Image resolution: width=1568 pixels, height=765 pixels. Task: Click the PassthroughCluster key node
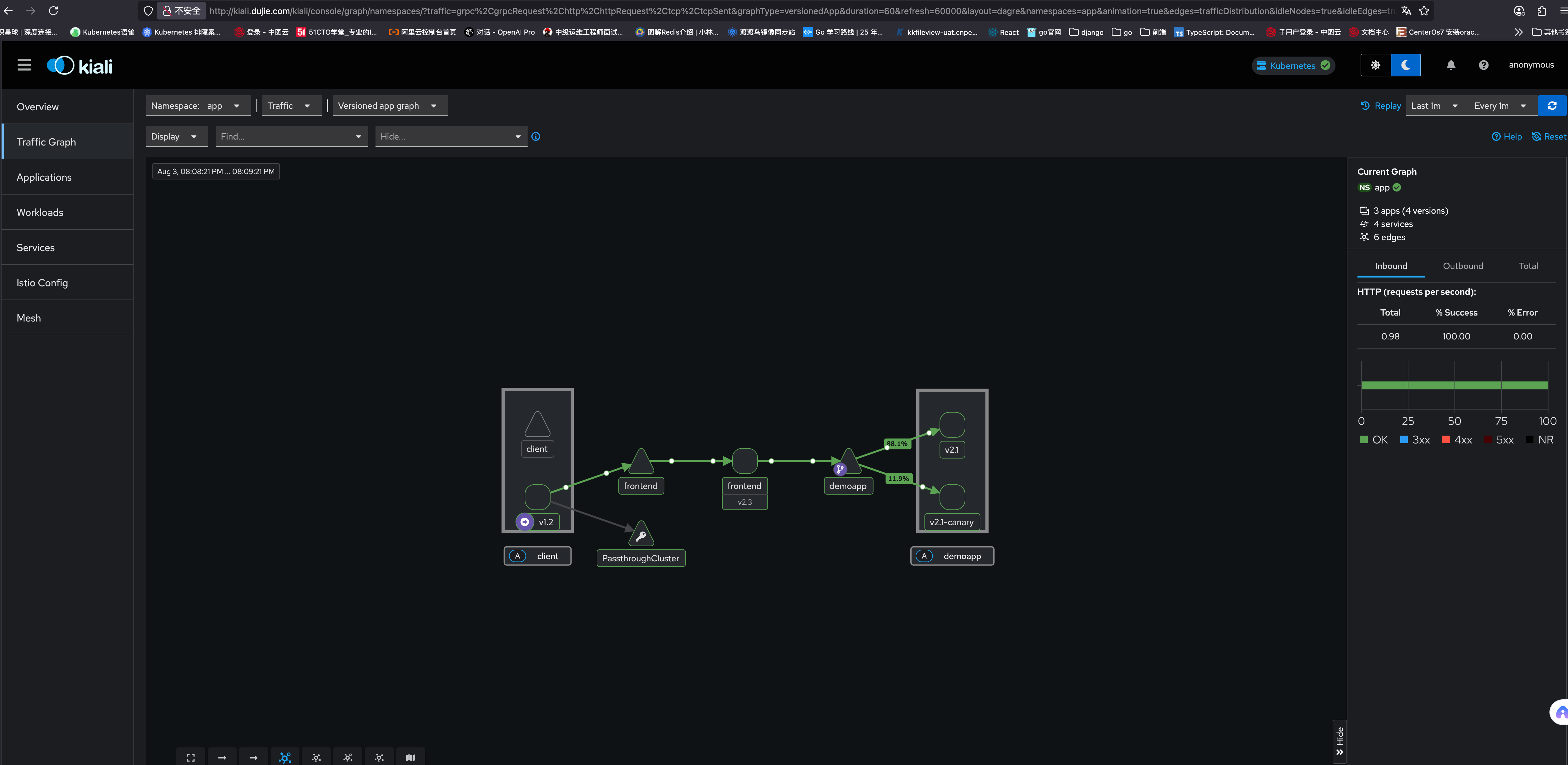(x=641, y=534)
